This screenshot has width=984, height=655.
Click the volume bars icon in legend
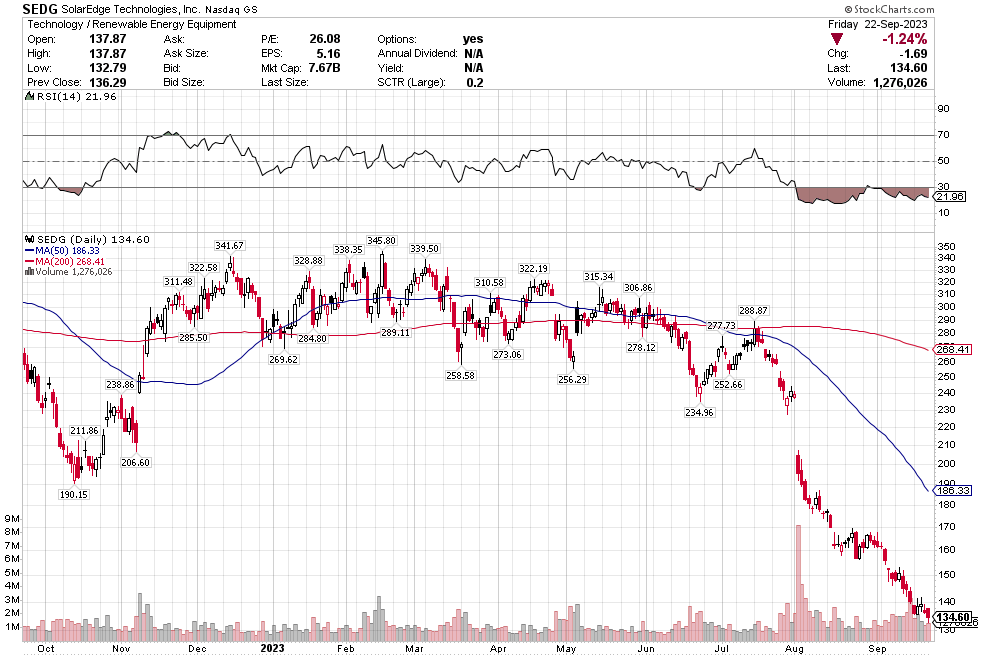(x=29, y=272)
